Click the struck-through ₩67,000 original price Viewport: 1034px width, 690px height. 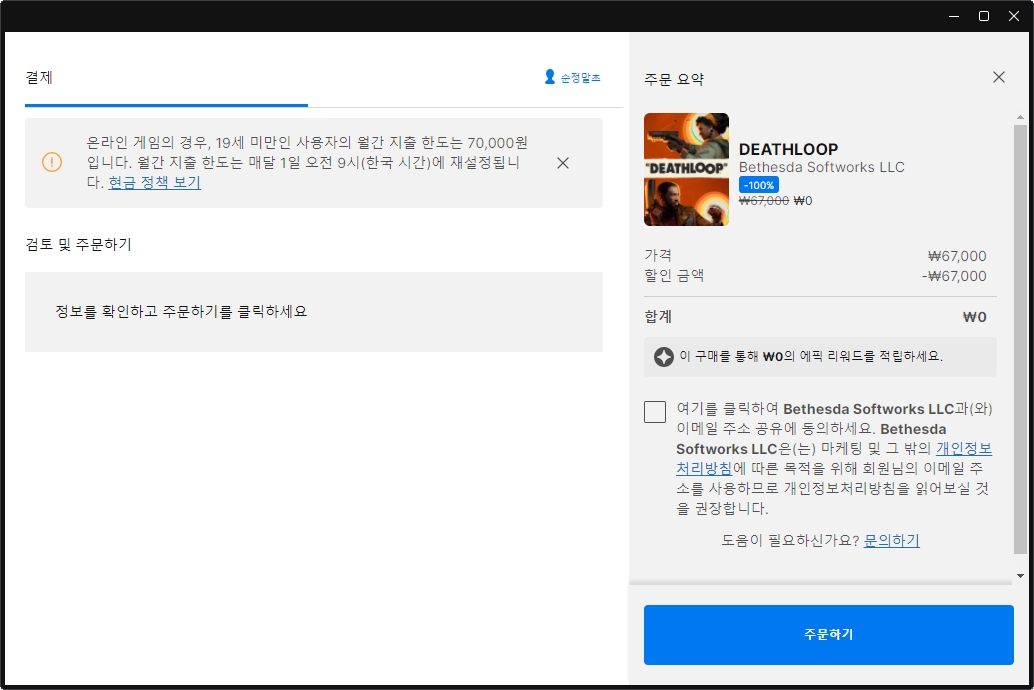click(764, 201)
